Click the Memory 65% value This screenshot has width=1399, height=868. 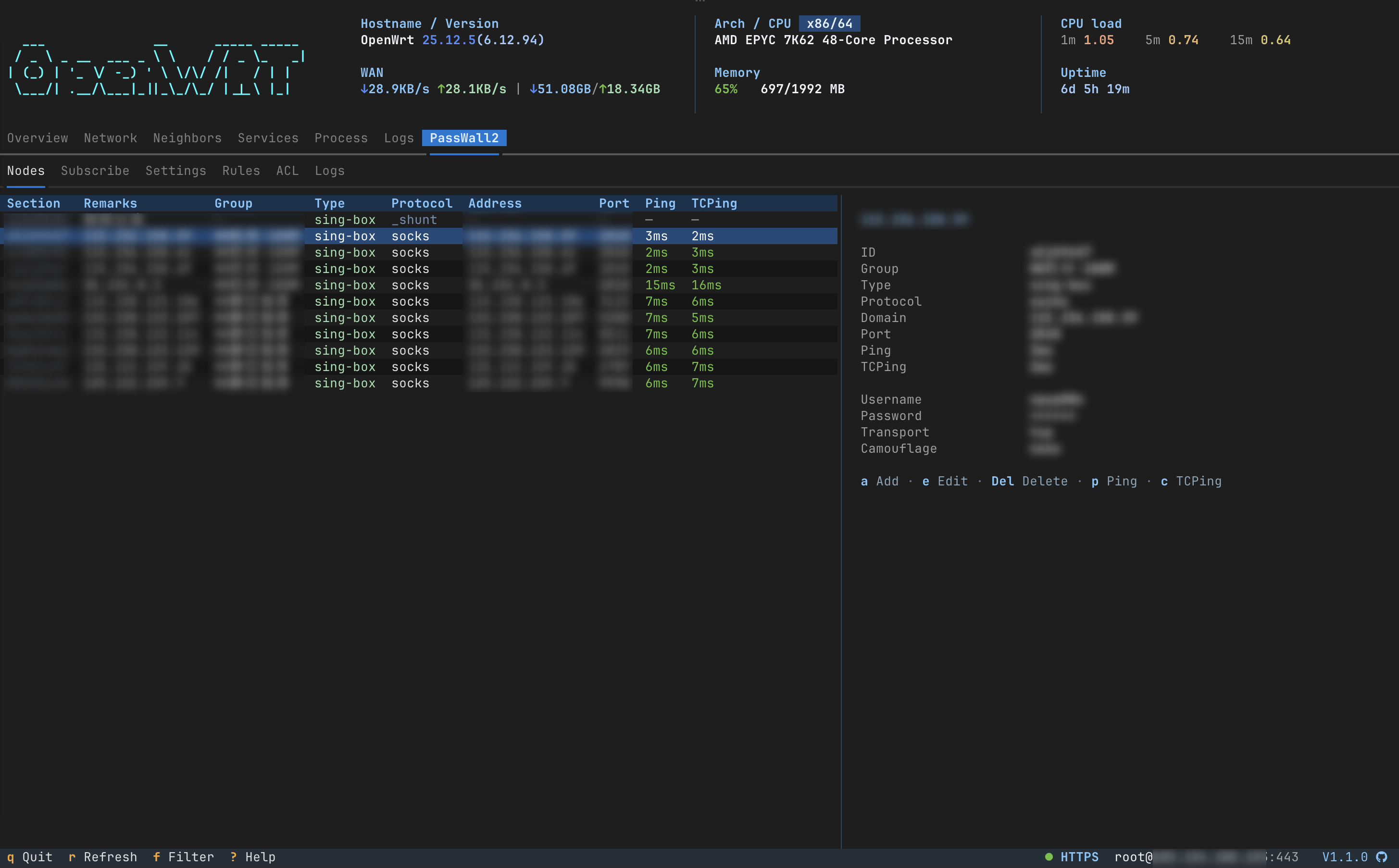(x=725, y=89)
